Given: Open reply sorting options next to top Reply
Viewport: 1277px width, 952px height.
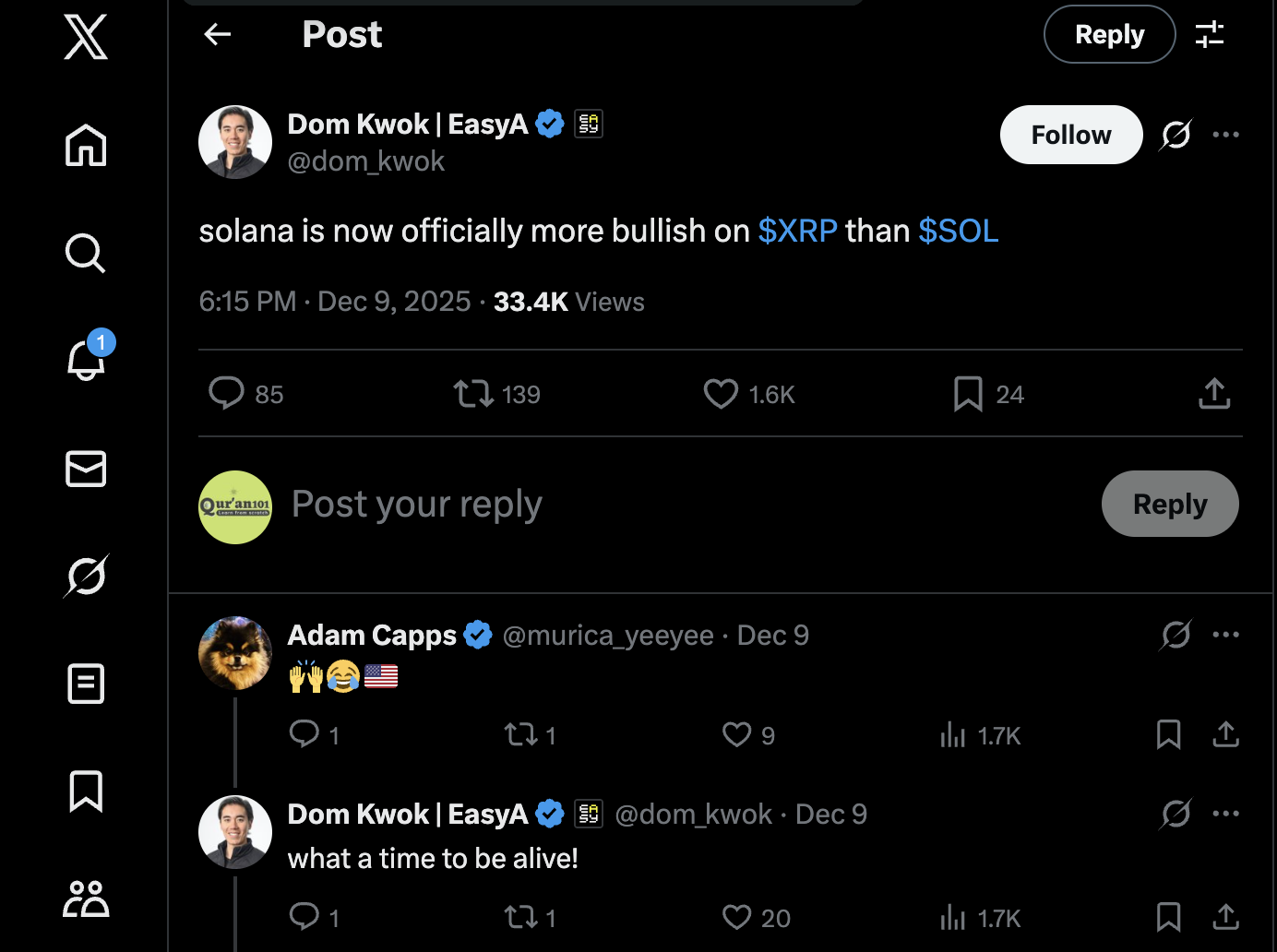Looking at the screenshot, I should [1210, 35].
